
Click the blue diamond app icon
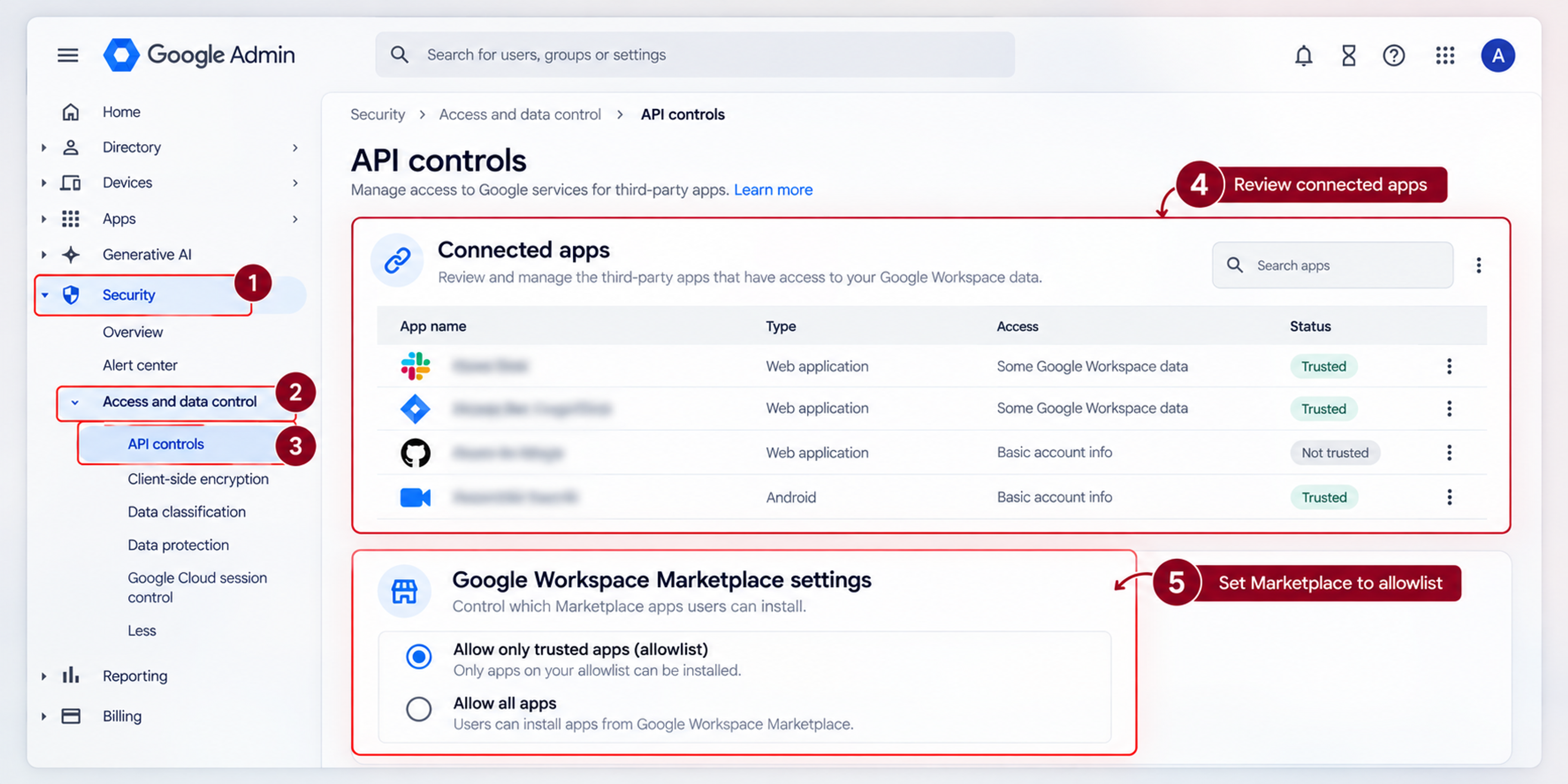click(415, 408)
